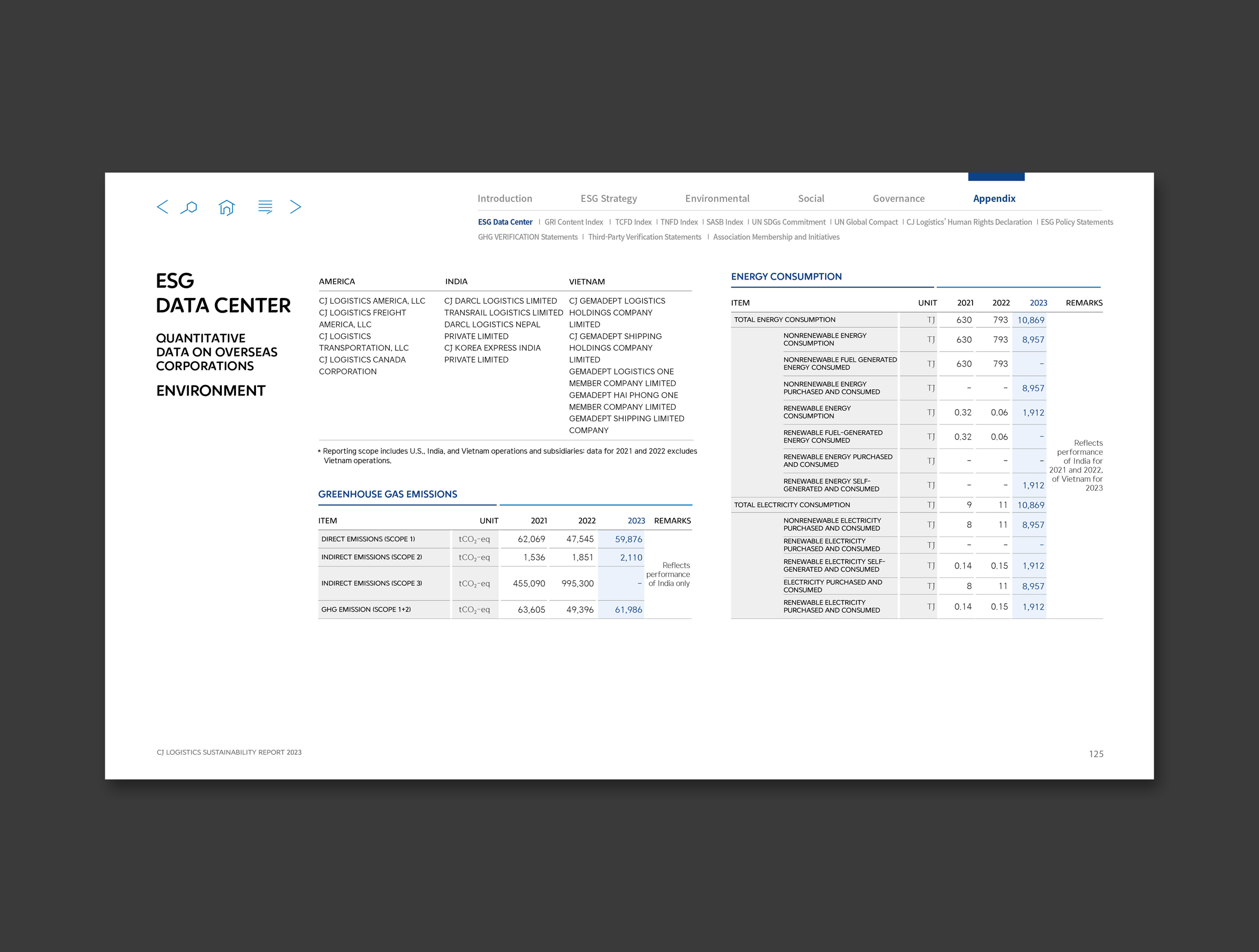Open GRI Content Index link
The width and height of the screenshot is (1259, 952).
point(574,222)
